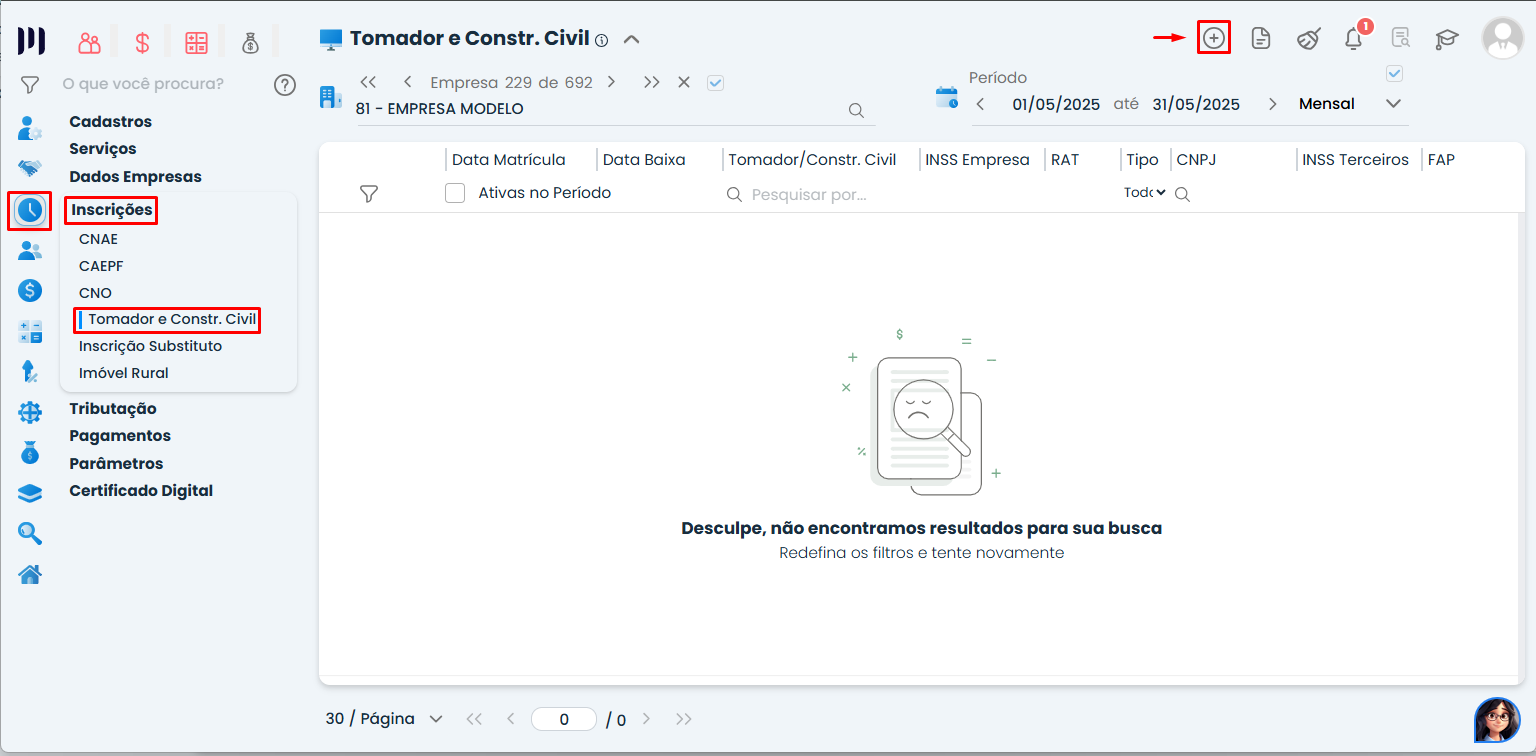
Task: Select the user with gear sidebar icon
Action: point(30,128)
